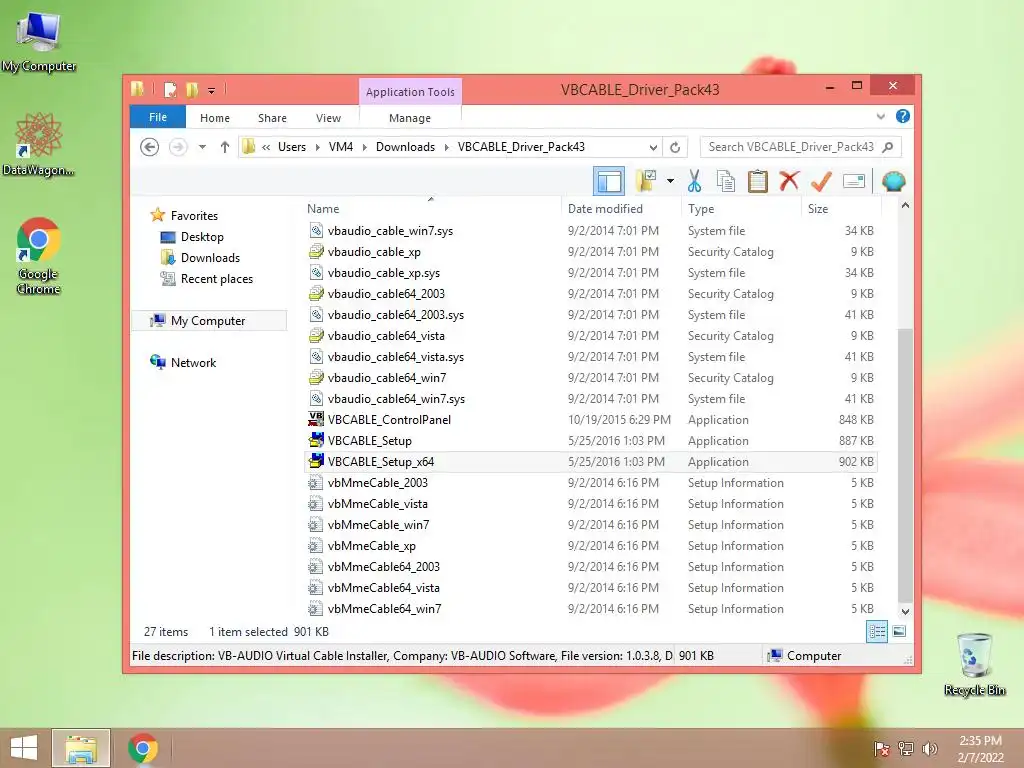Click the VBCABLE_ControlPanel file icon

(316, 419)
